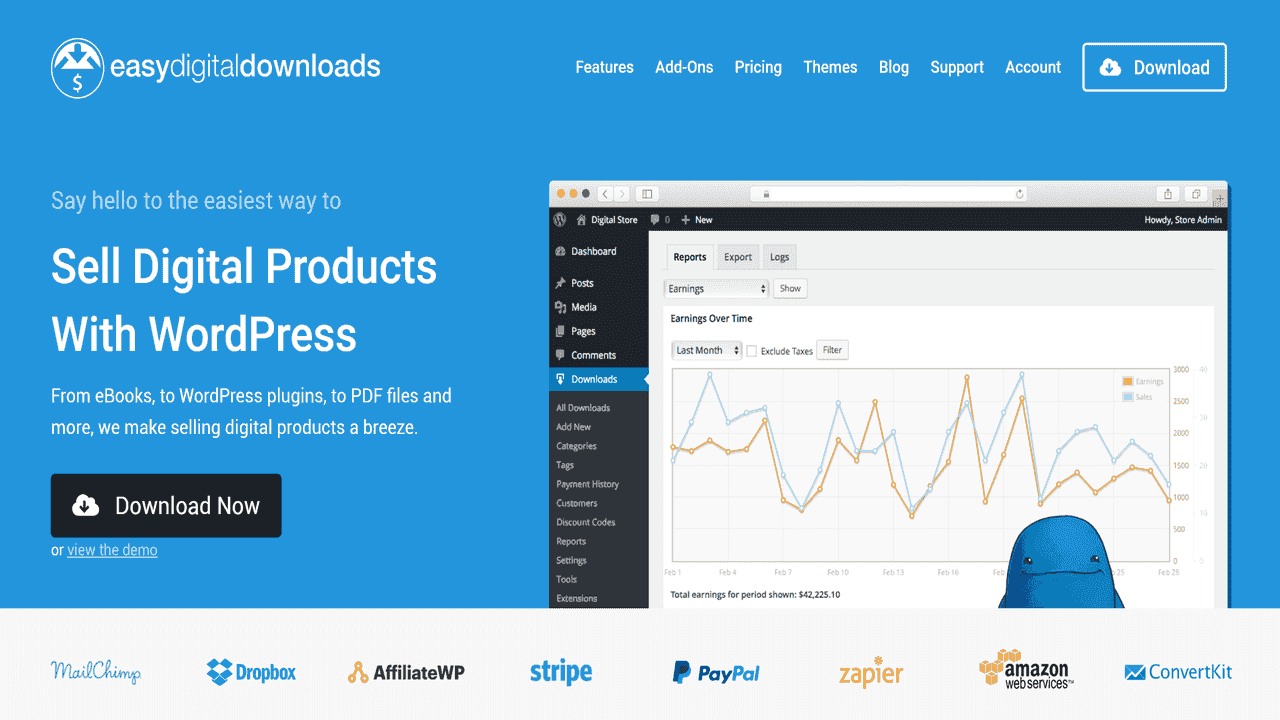The height and width of the screenshot is (720, 1280).
Task: Click the WordPress logo in admin bar
Action: coord(560,219)
